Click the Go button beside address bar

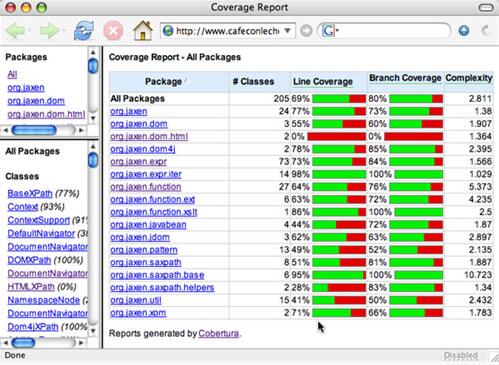point(306,31)
